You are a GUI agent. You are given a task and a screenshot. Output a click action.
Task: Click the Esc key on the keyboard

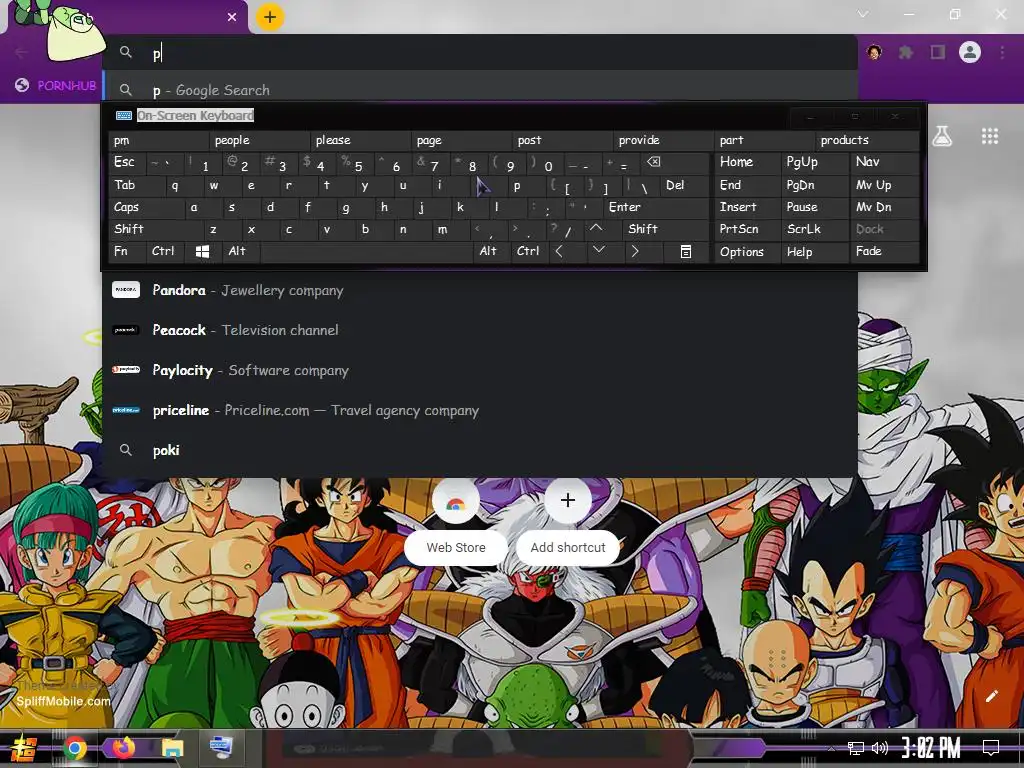point(128,162)
